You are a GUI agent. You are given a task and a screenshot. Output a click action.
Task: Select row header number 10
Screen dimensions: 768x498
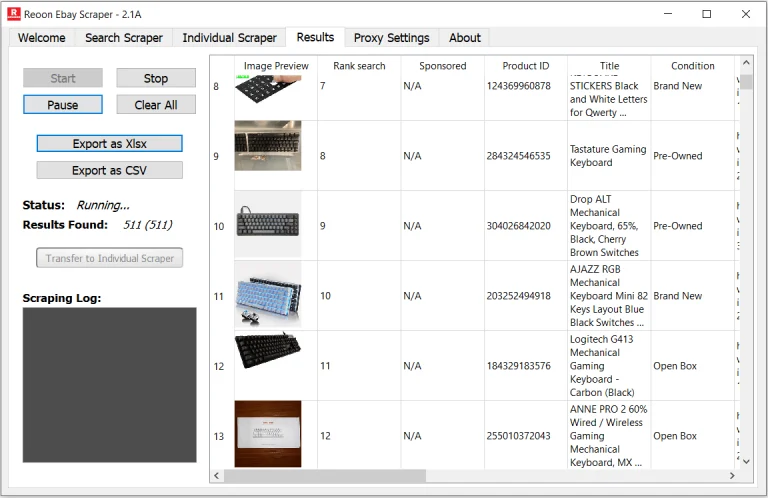[221, 226]
